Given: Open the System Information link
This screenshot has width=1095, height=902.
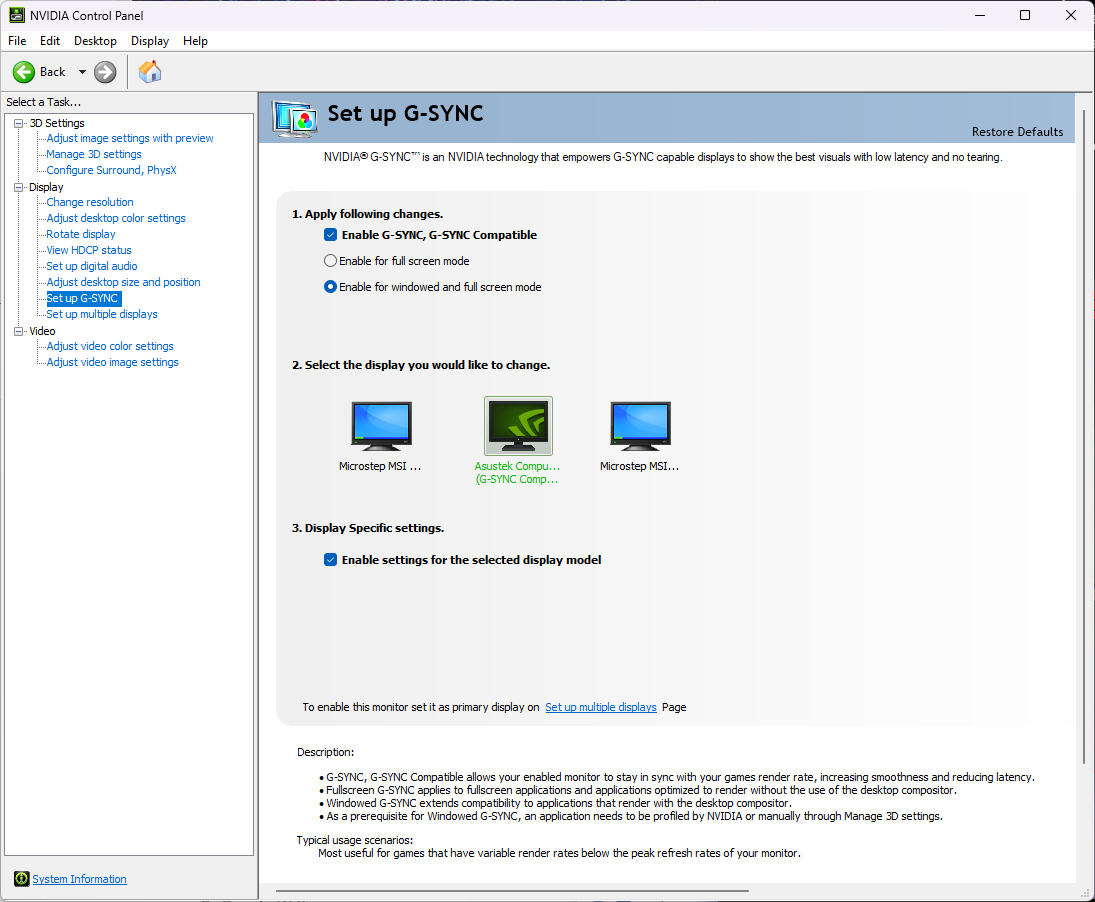Looking at the screenshot, I should pos(80,879).
